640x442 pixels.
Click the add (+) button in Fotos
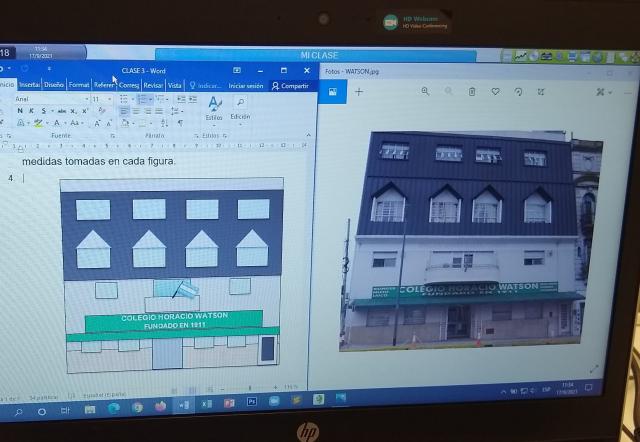pyautogui.click(x=359, y=92)
